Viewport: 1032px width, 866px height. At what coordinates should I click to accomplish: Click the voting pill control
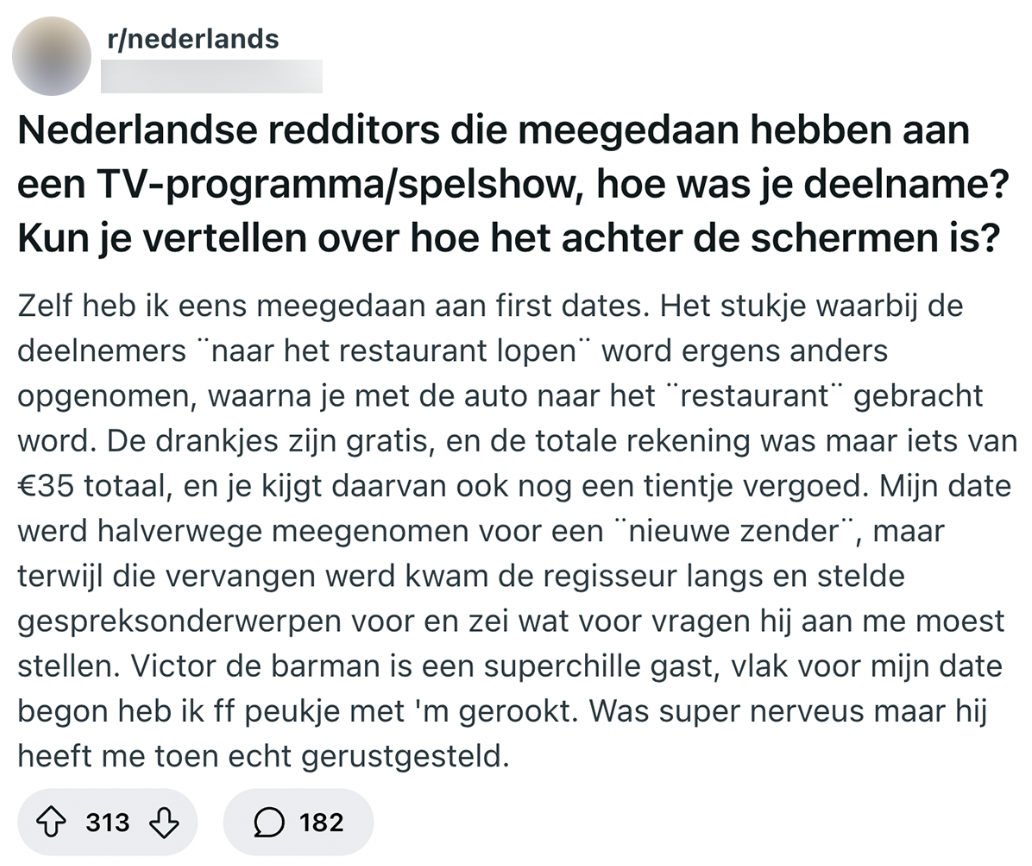107,822
